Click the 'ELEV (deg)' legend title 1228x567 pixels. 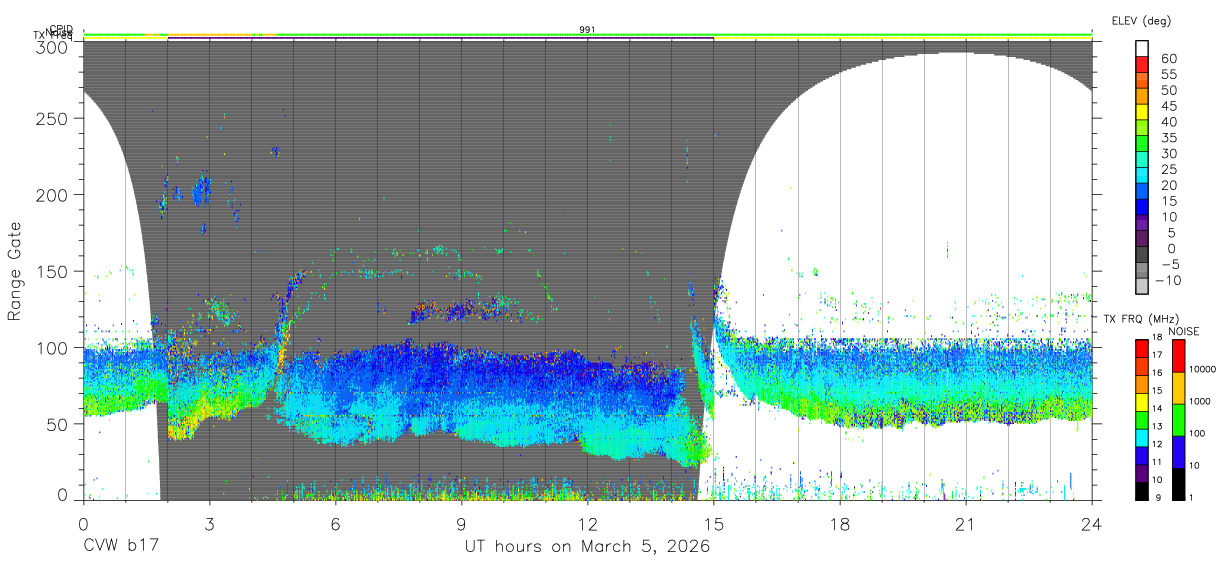[1141, 21]
